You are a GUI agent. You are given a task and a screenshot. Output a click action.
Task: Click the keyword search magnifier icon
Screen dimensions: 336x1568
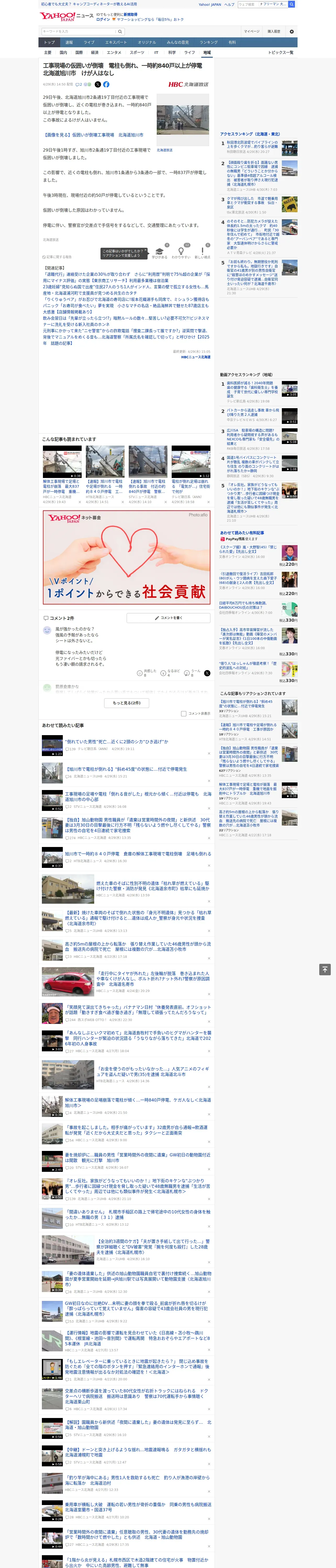pos(120,31)
